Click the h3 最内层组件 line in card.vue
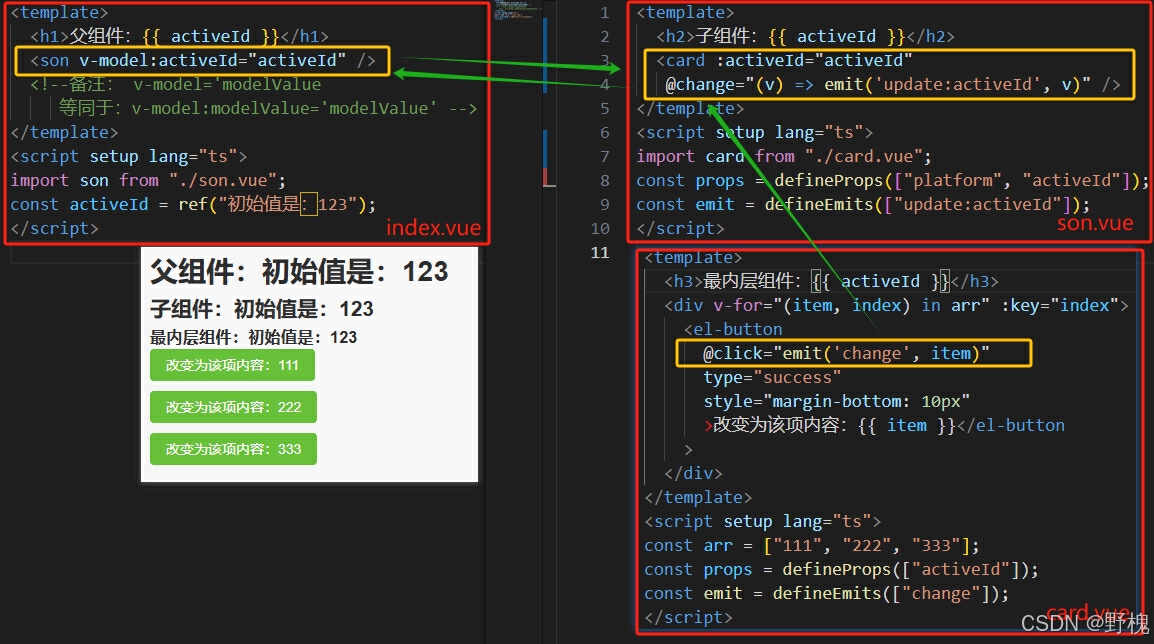Screen dimensions: 1154x644 point(831,281)
